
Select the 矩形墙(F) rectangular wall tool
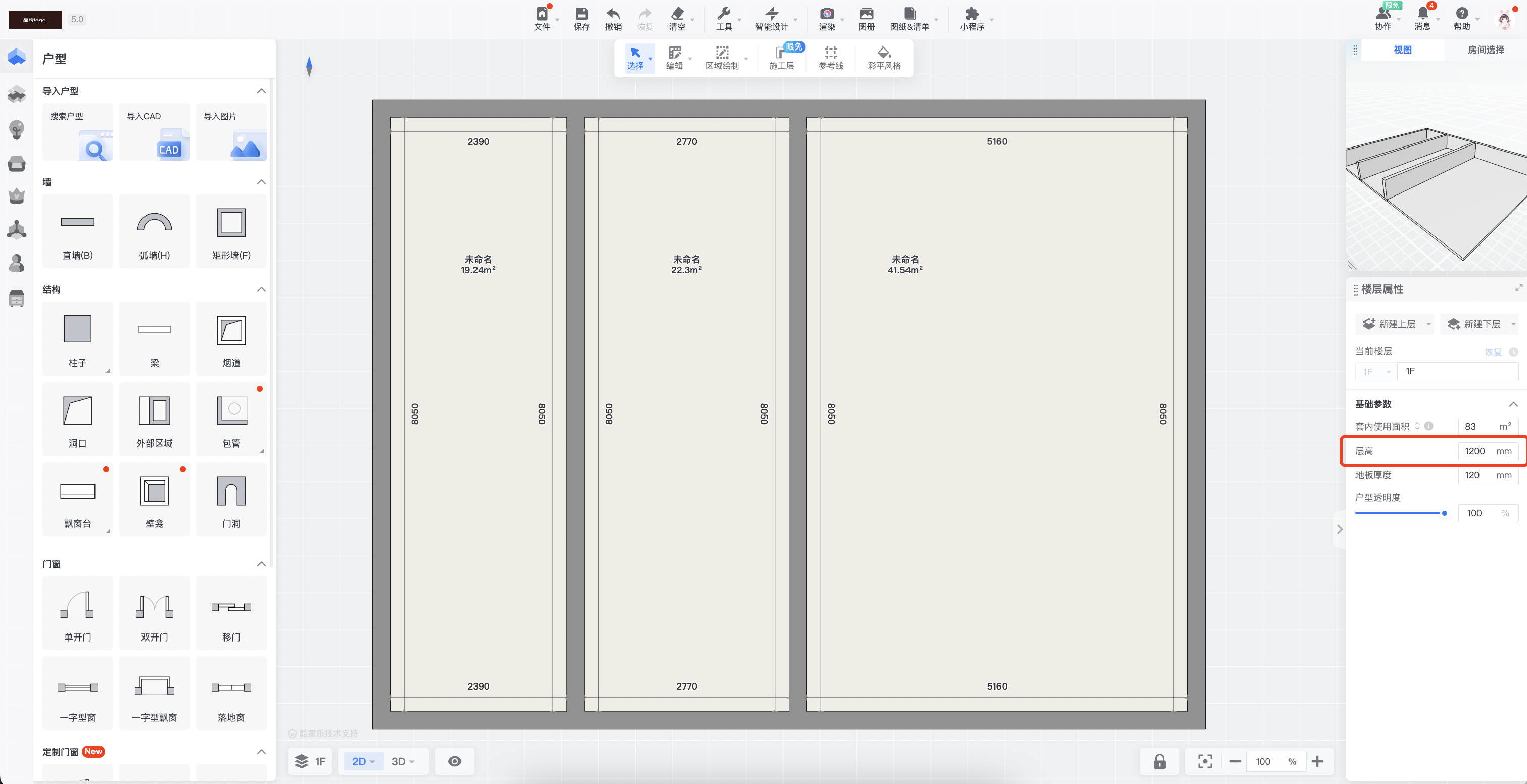(231, 232)
